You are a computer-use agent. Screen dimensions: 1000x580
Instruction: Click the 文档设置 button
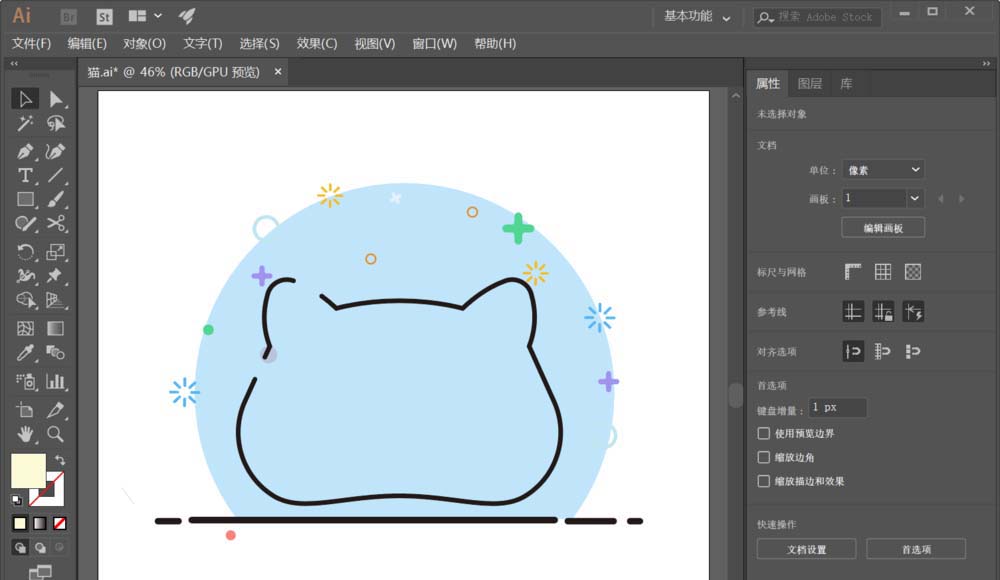click(806, 549)
